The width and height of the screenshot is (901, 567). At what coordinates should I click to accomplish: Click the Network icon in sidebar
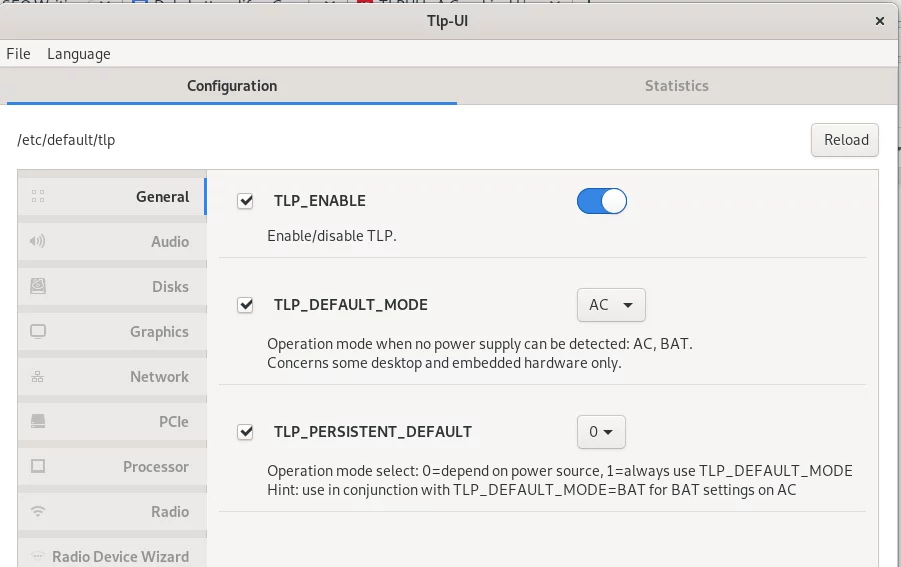pyautogui.click(x=38, y=376)
